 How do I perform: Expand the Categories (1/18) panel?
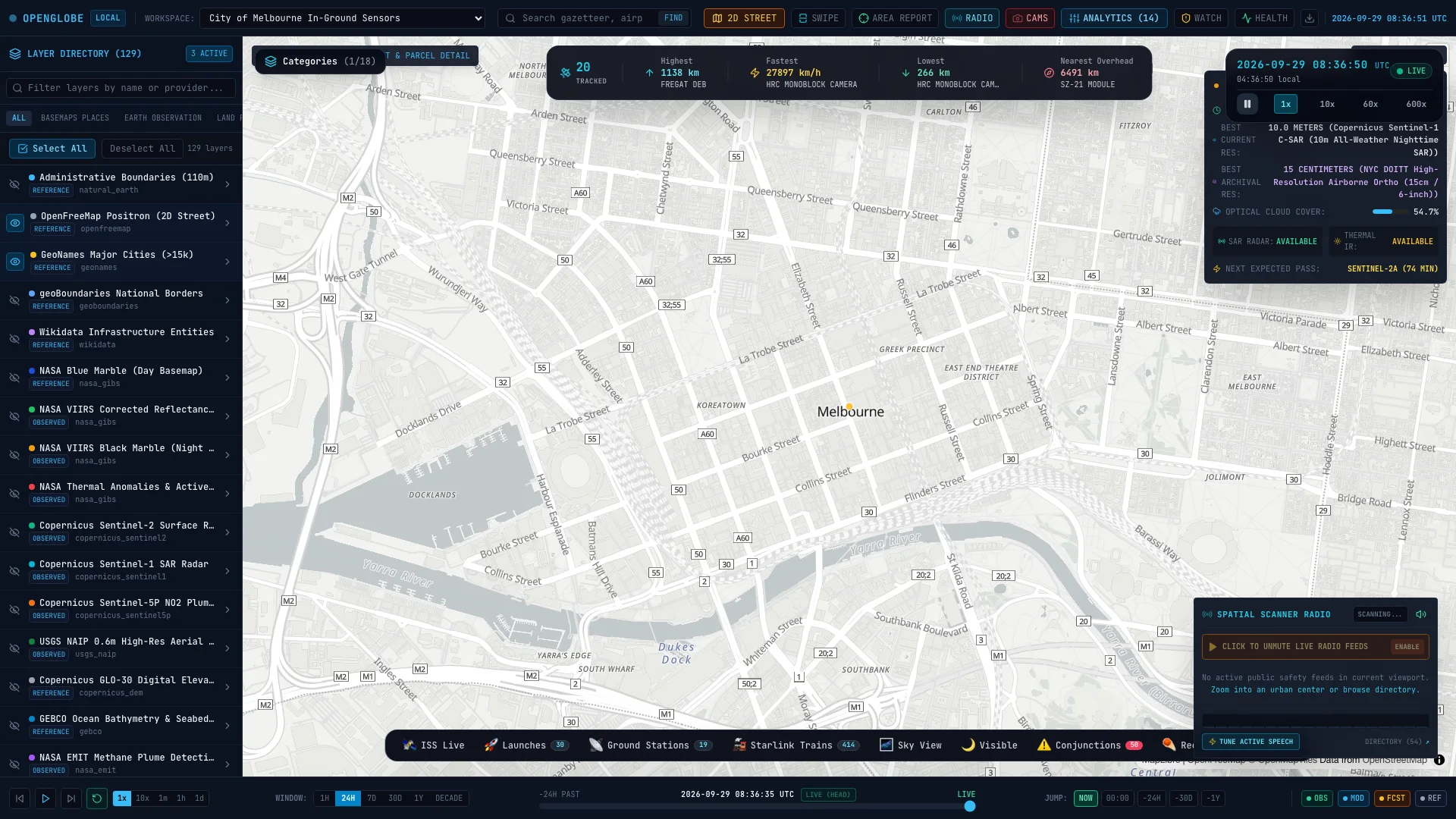319,61
